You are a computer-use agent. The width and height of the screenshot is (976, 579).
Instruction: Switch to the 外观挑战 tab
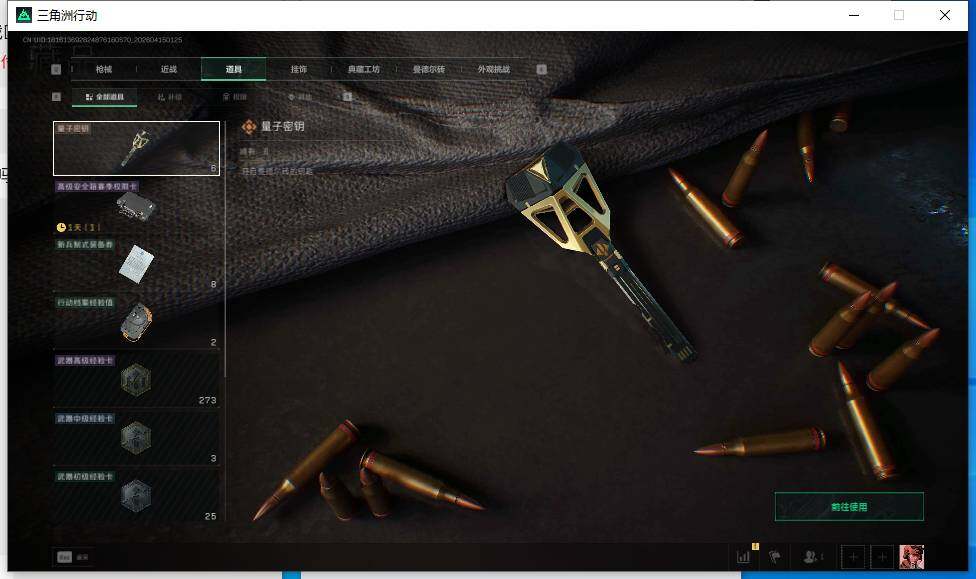coord(494,69)
